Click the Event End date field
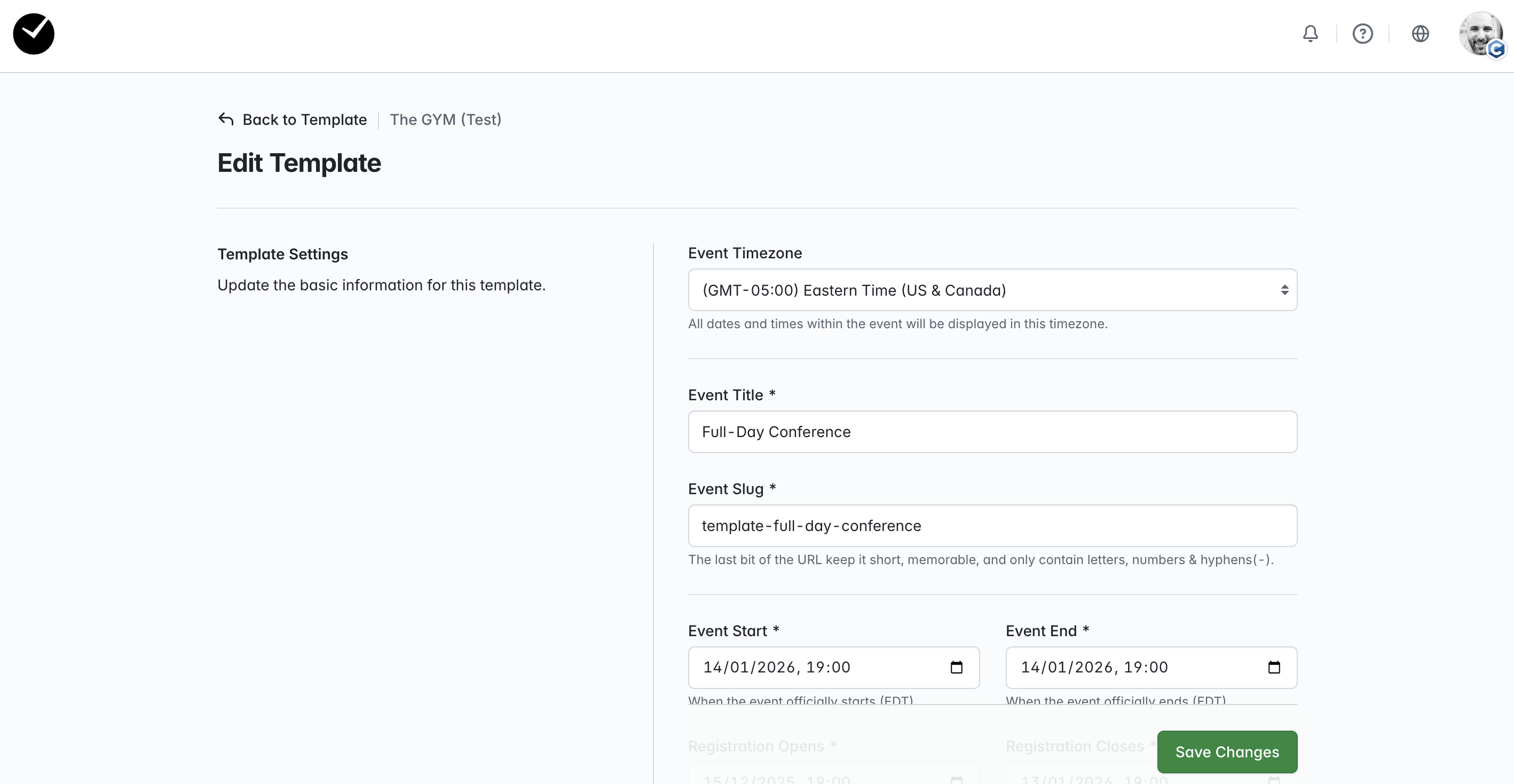1514x784 pixels. point(1151,667)
